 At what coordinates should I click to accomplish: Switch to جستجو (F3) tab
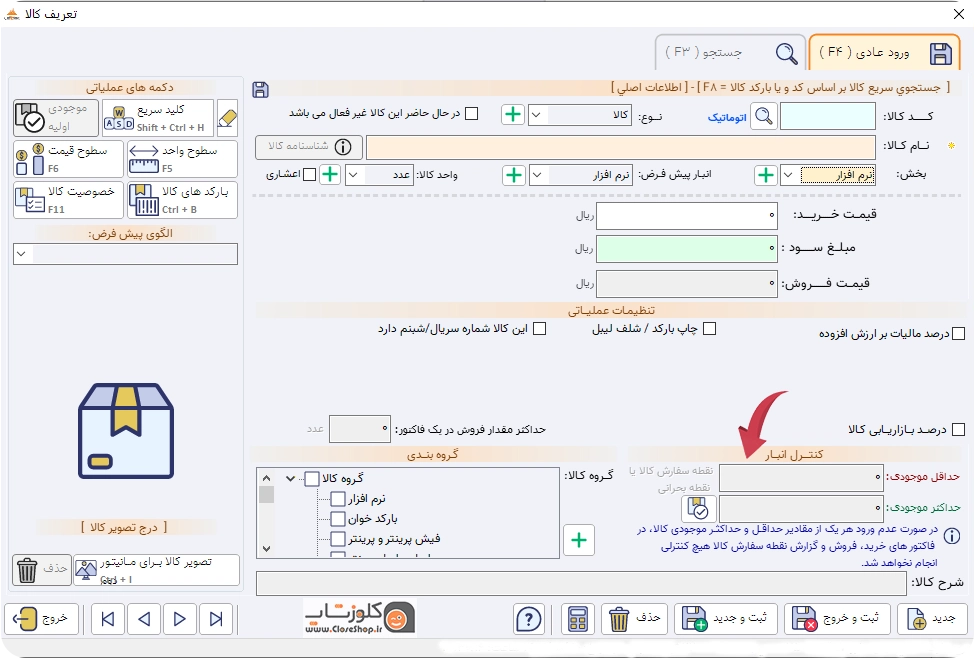(730, 52)
